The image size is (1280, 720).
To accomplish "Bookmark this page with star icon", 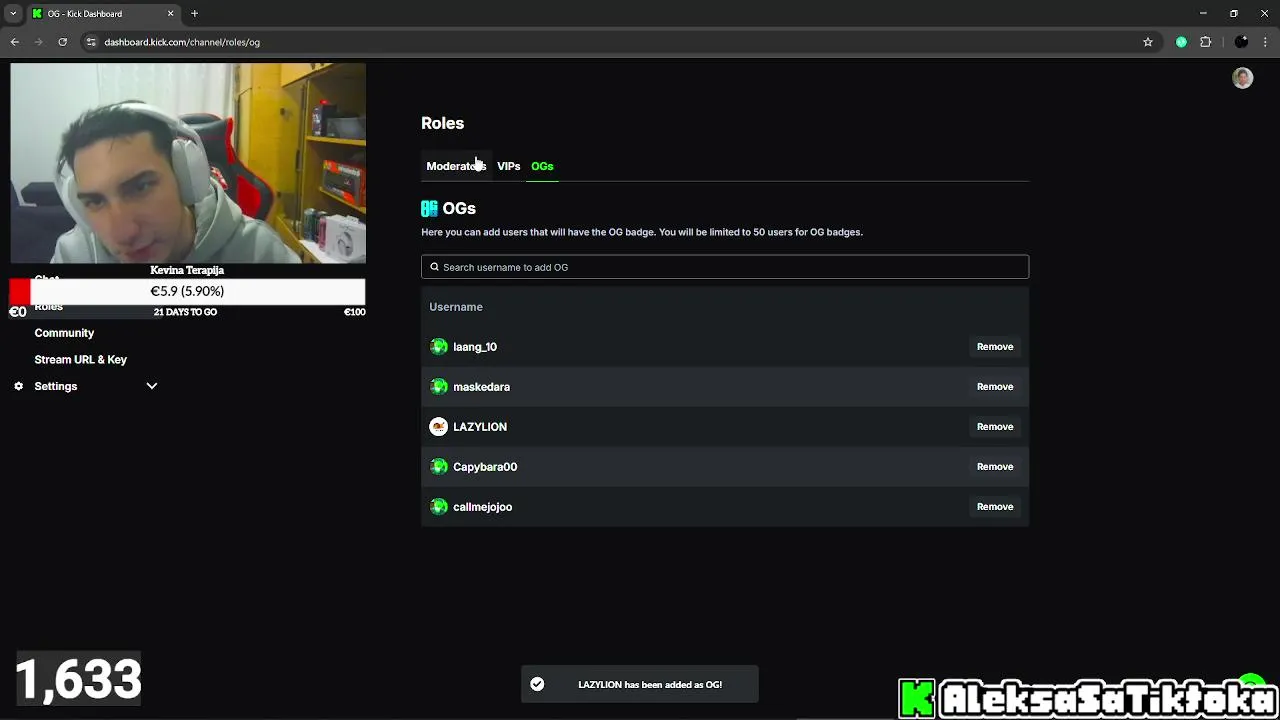I will [1148, 42].
